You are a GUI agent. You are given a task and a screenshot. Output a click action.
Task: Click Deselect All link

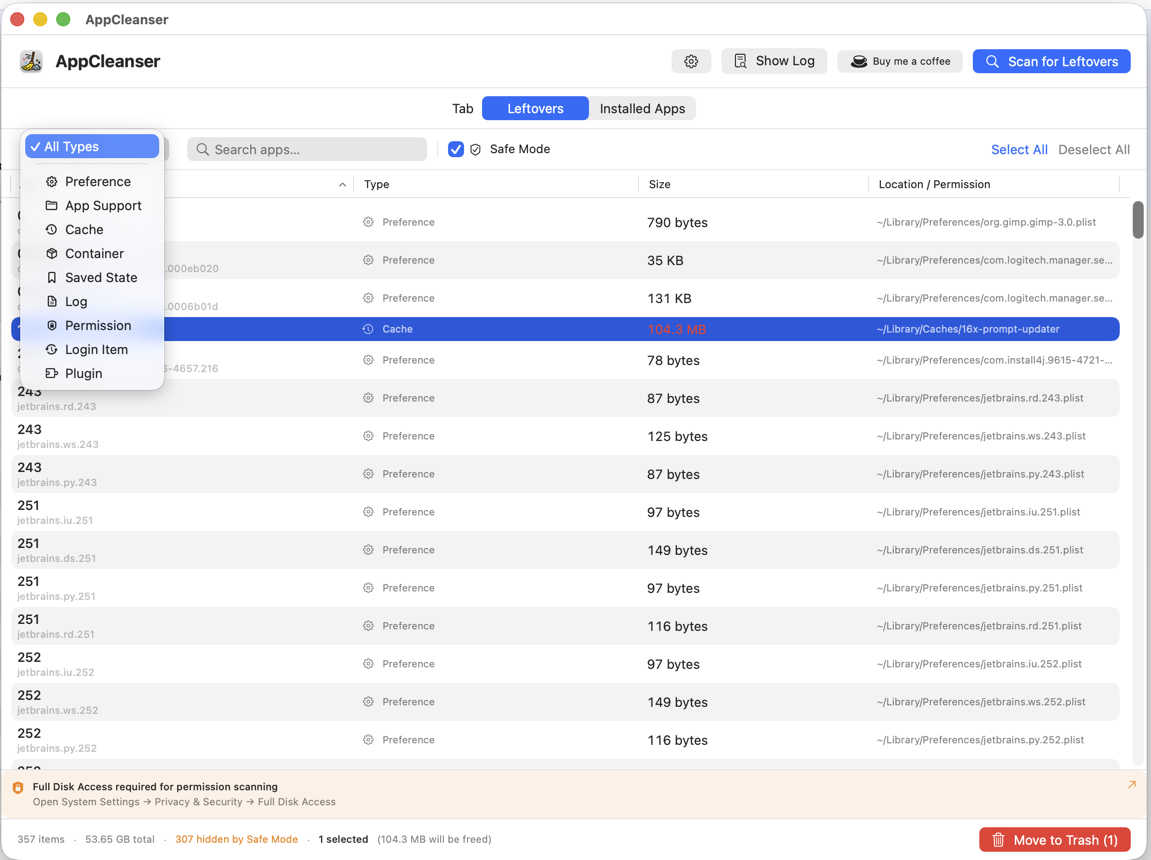click(1094, 150)
